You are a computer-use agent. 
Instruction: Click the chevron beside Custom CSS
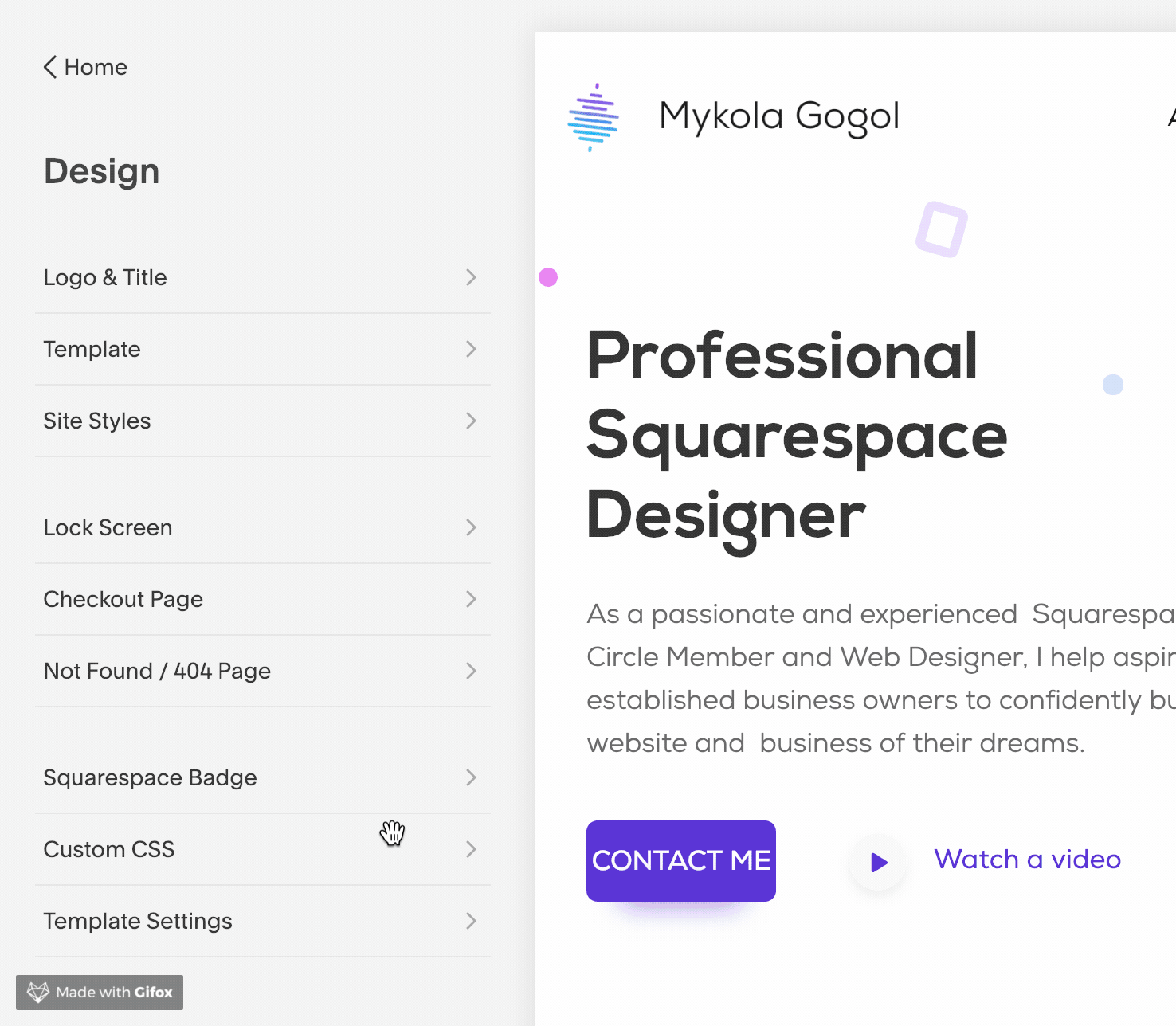[x=471, y=849]
